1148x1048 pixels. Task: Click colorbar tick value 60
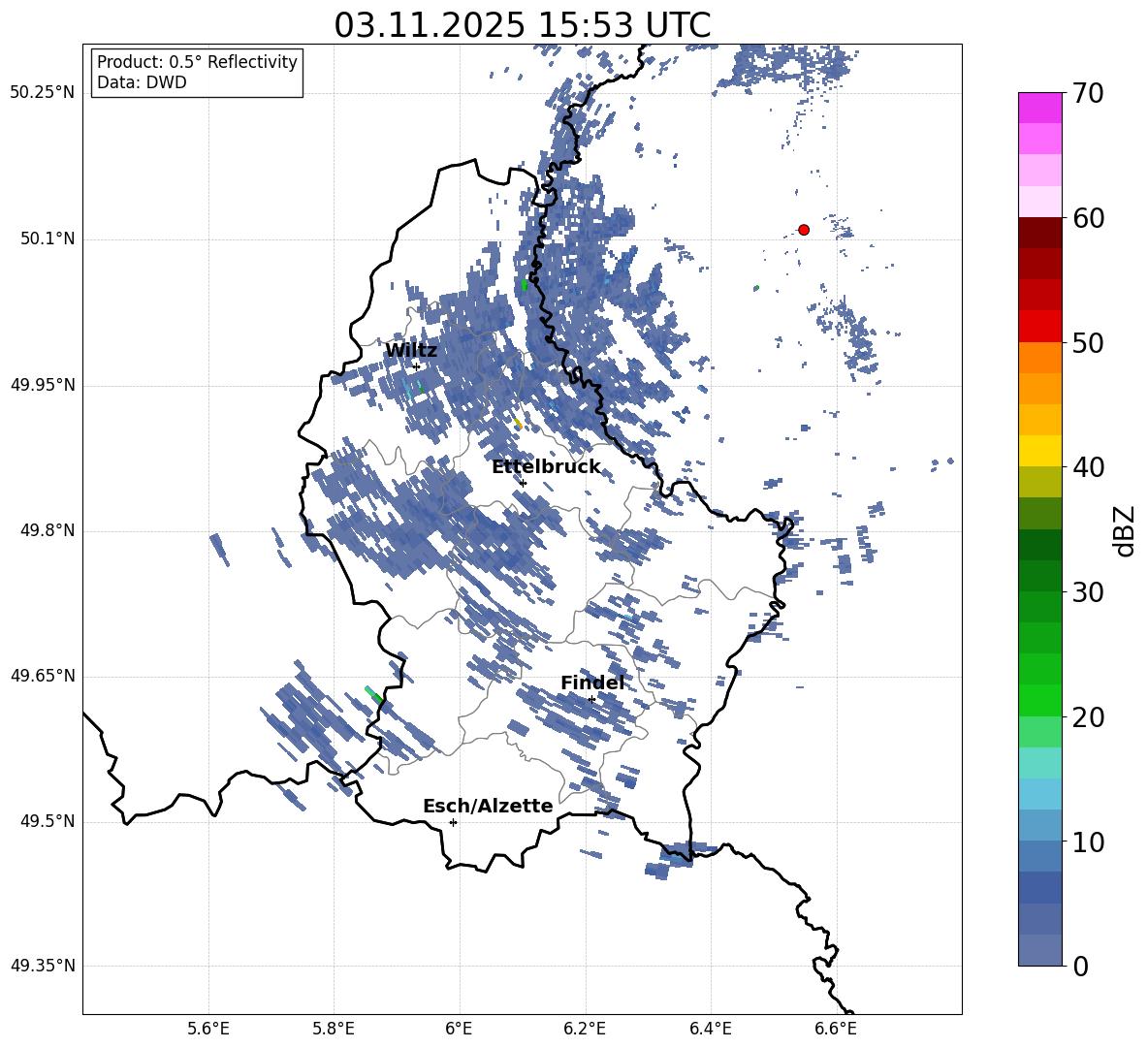1088,218
